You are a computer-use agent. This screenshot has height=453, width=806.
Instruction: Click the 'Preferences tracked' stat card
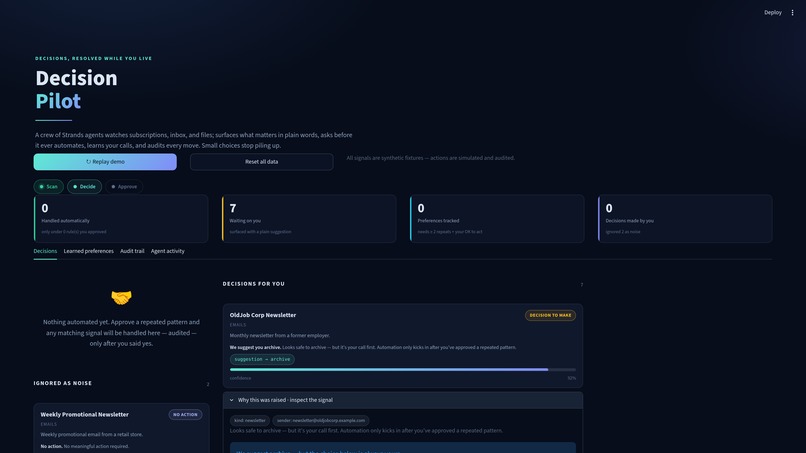click(x=497, y=219)
